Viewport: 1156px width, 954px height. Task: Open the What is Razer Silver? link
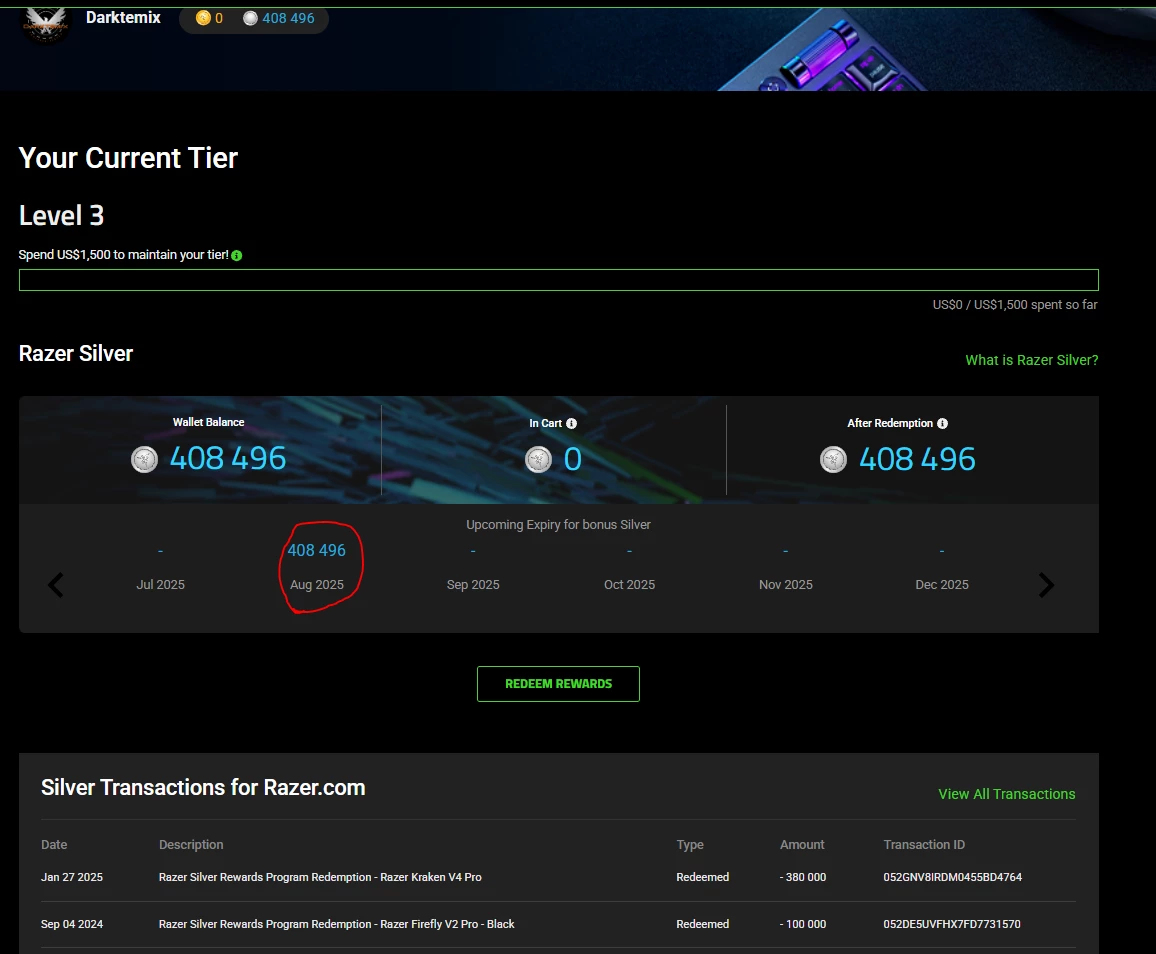coord(1031,360)
